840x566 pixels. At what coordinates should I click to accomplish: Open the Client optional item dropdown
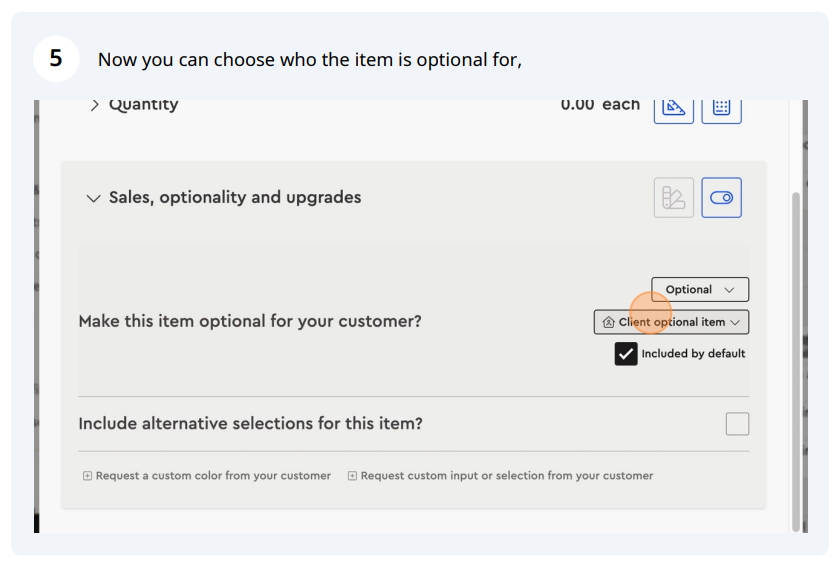671,322
